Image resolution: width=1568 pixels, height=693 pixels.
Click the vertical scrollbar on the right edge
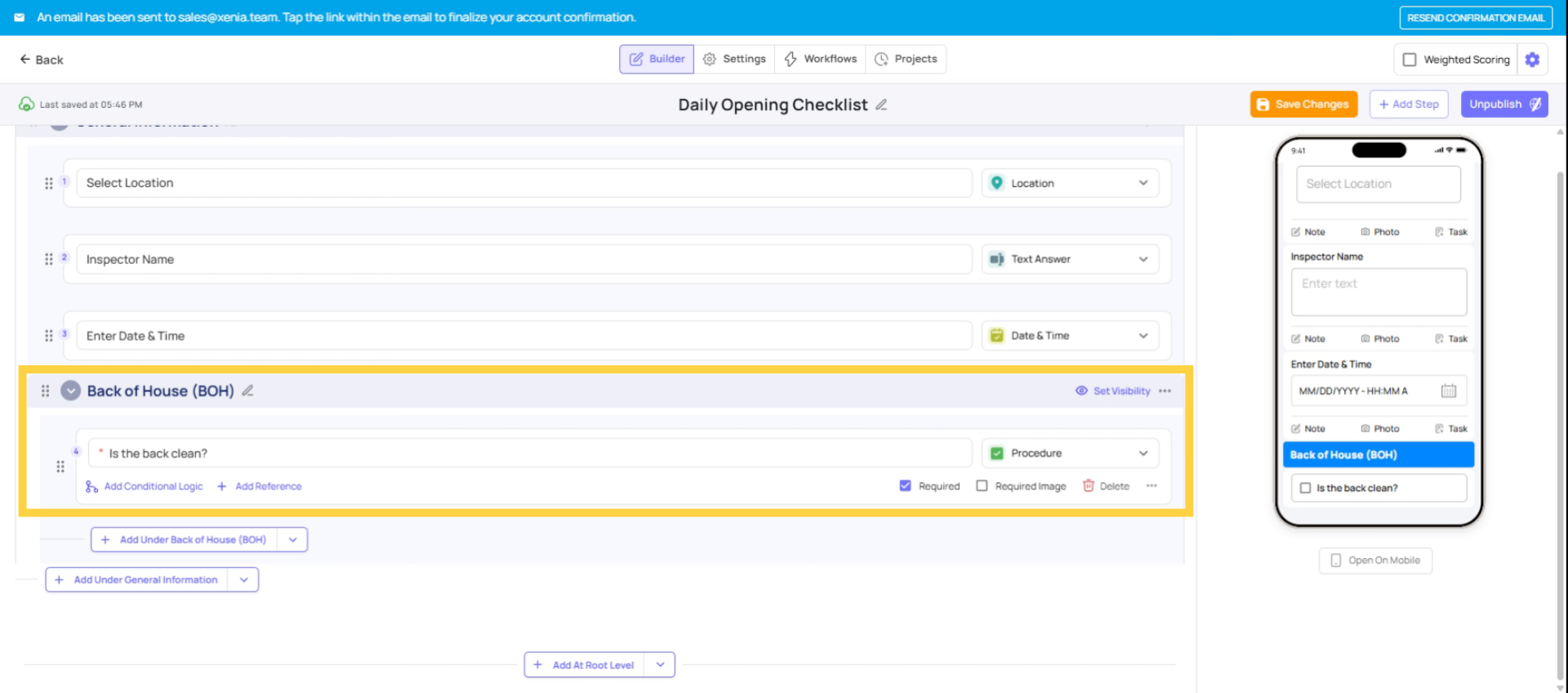(1561, 409)
